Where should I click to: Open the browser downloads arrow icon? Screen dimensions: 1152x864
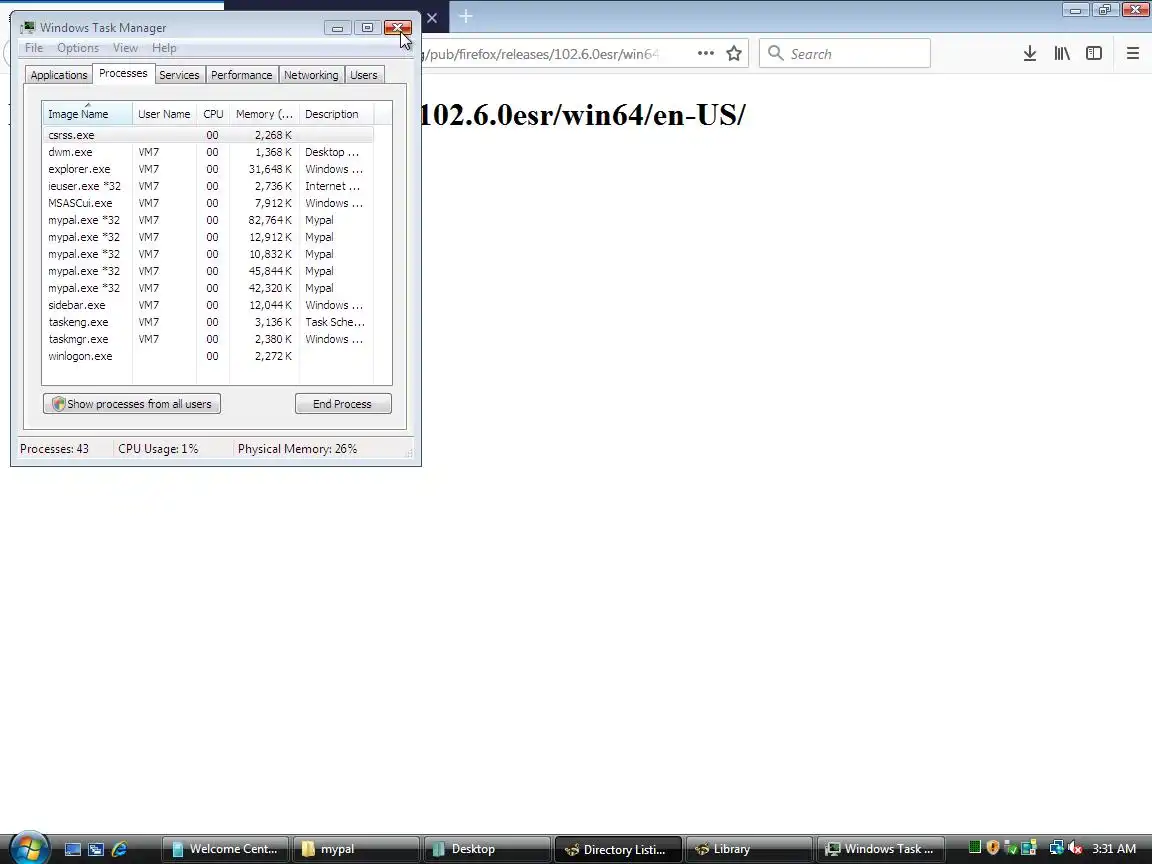pyautogui.click(x=1029, y=54)
